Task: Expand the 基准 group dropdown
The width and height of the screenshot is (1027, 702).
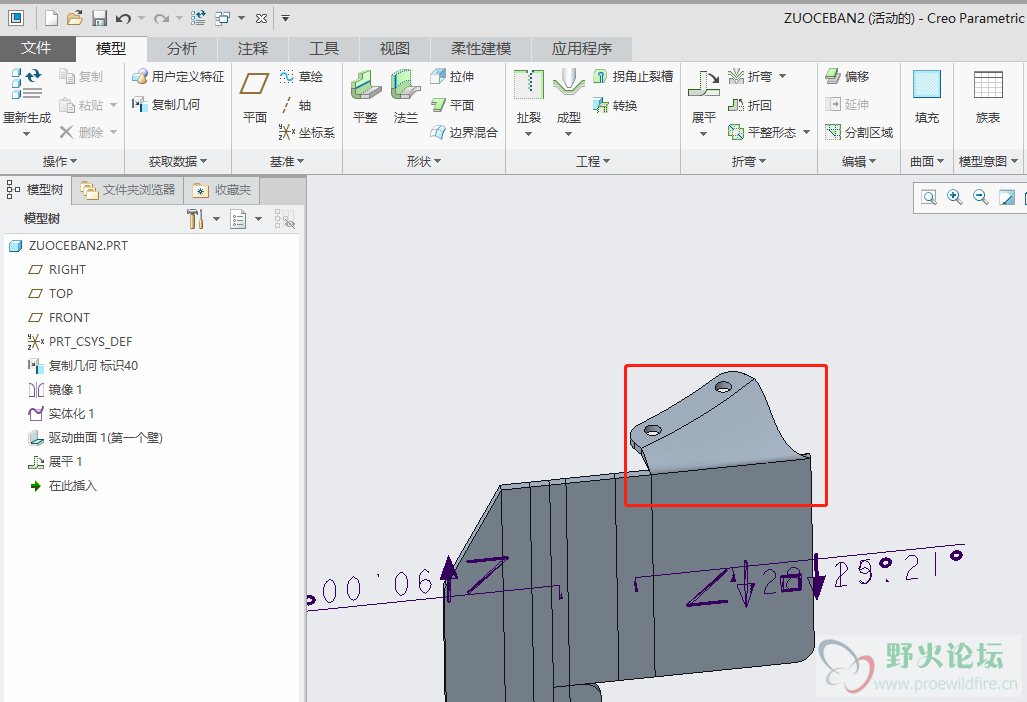Action: (287, 161)
